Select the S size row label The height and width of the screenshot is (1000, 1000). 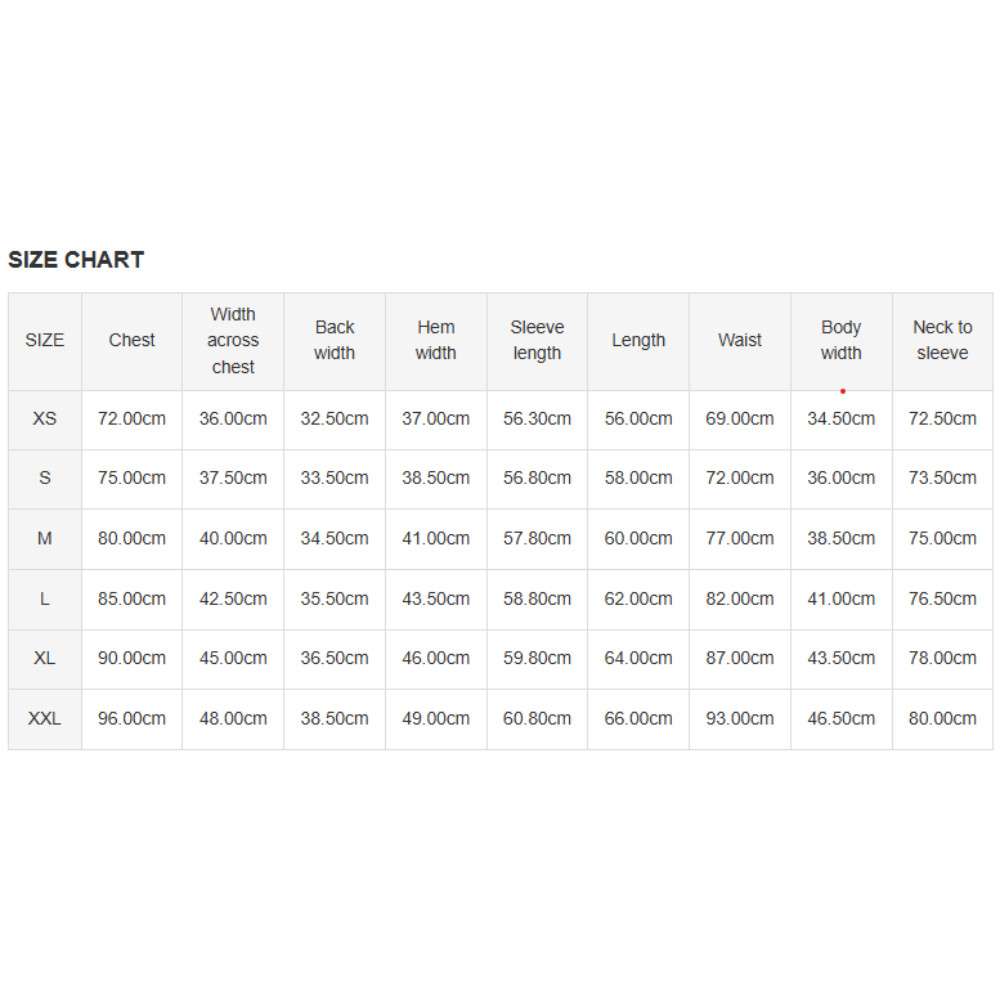(x=45, y=478)
